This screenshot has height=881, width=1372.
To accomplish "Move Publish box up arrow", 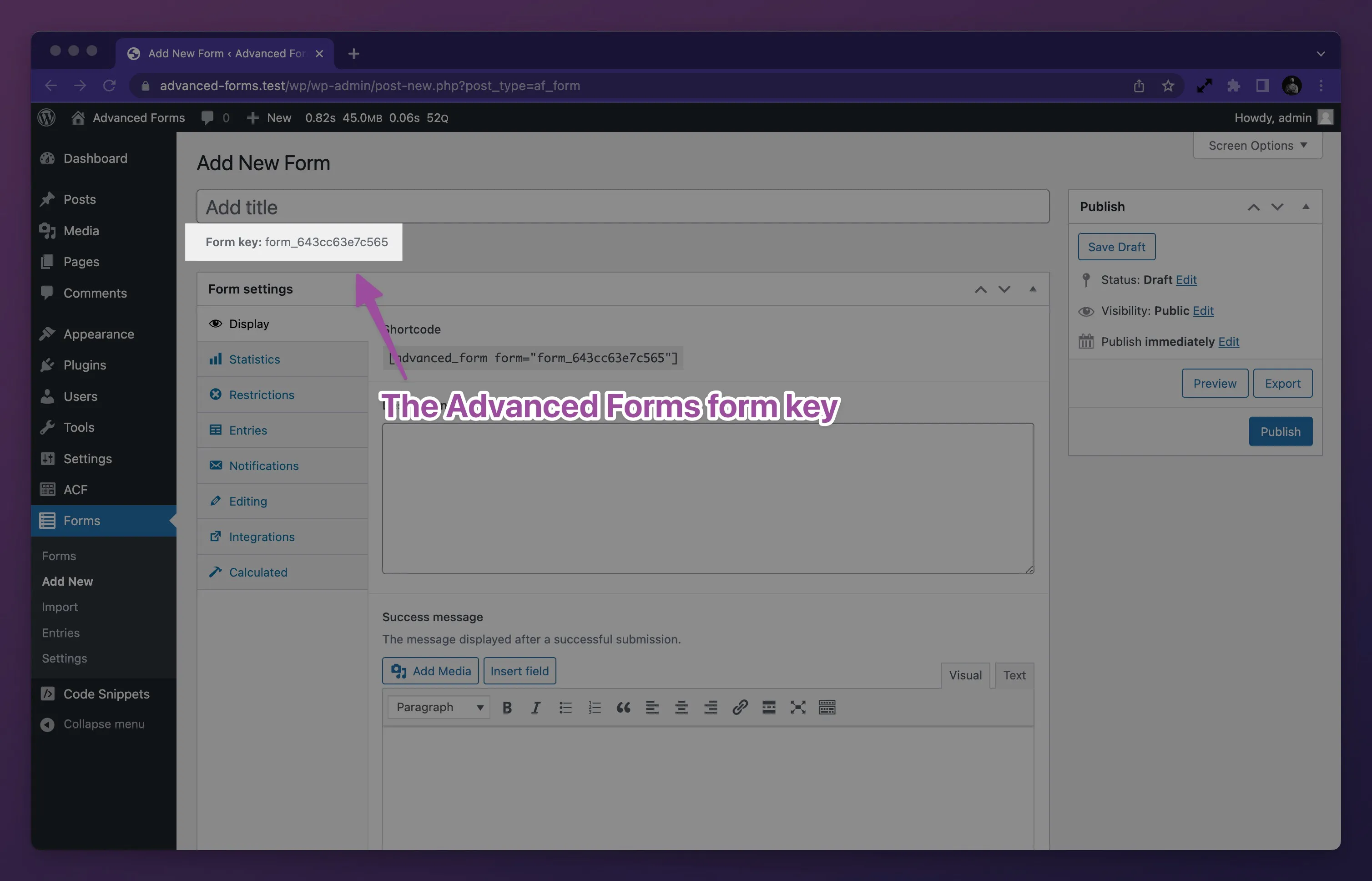I will (1254, 207).
